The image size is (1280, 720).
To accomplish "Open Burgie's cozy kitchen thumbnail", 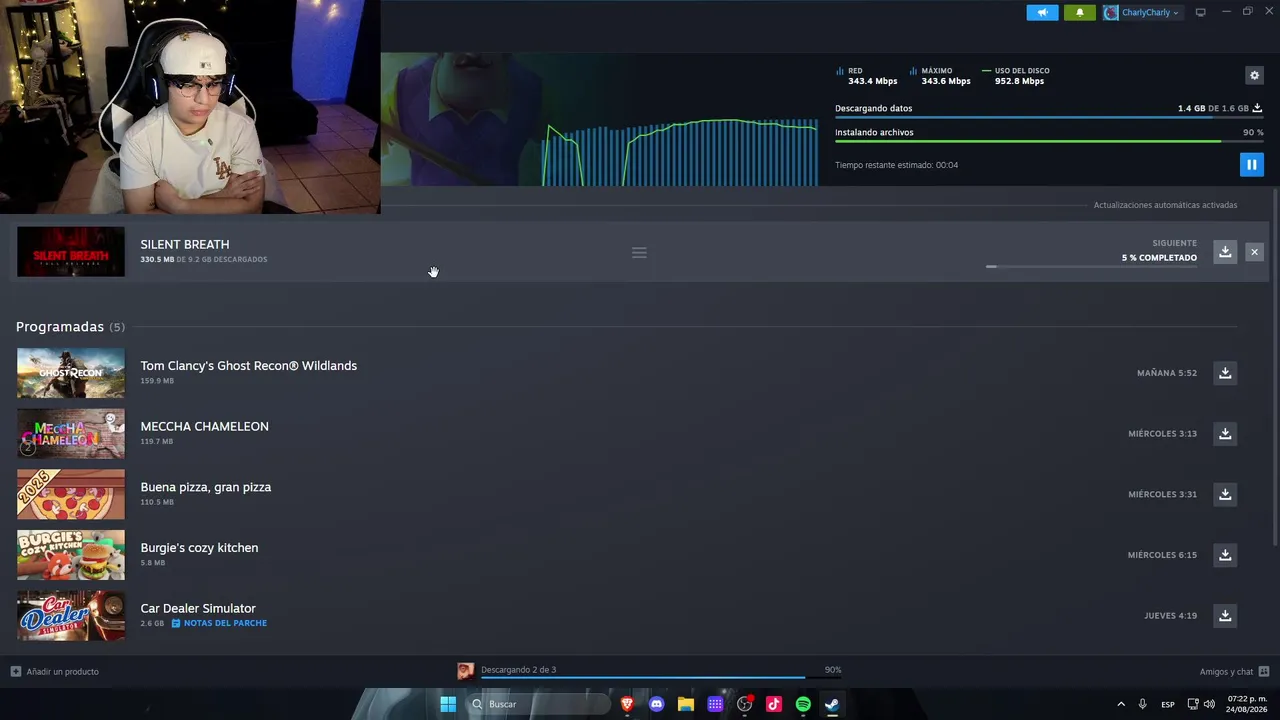I will coord(71,555).
